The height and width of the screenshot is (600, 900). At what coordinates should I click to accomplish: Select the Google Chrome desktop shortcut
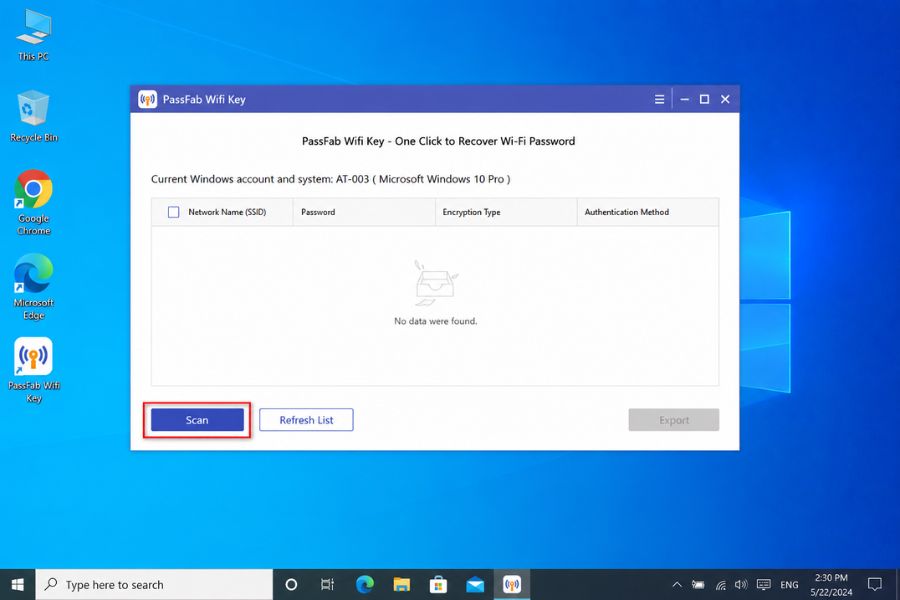tap(33, 202)
